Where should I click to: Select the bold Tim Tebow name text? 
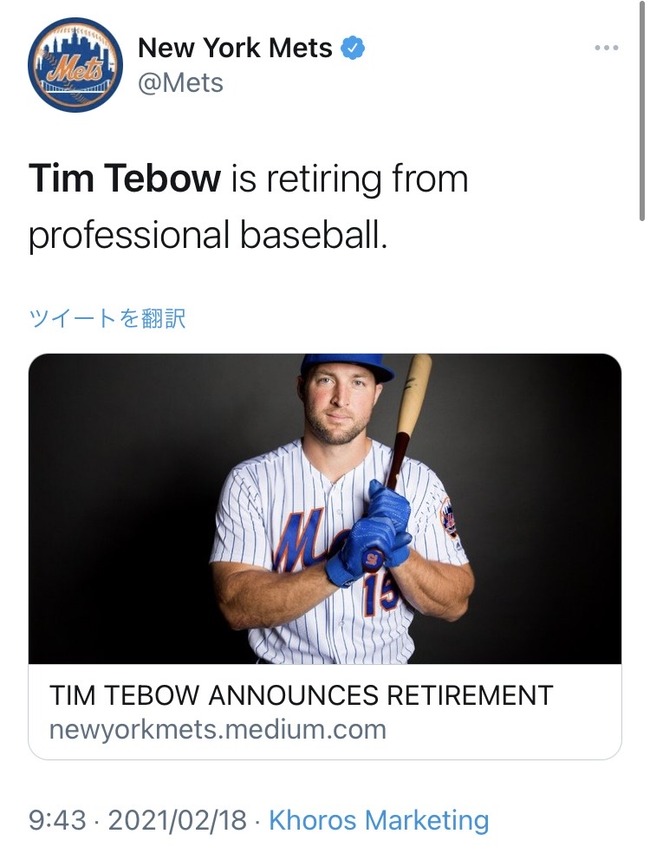[x=125, y=179]
